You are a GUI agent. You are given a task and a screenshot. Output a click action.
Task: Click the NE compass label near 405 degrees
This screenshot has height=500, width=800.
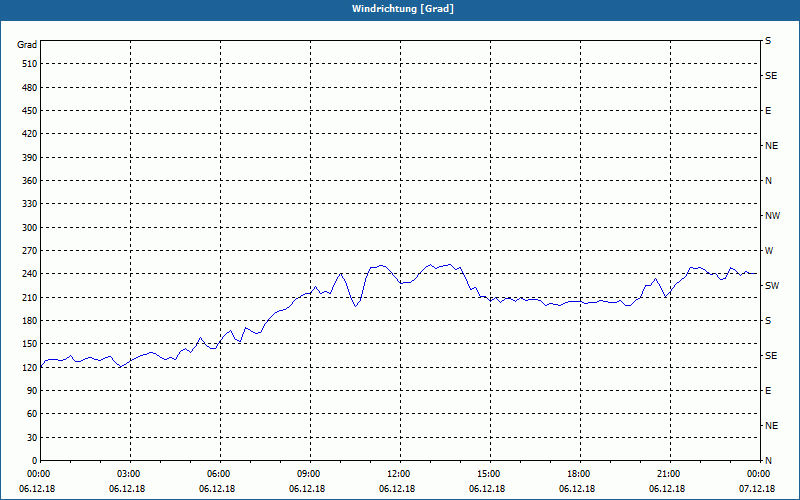tap(771, 146)
